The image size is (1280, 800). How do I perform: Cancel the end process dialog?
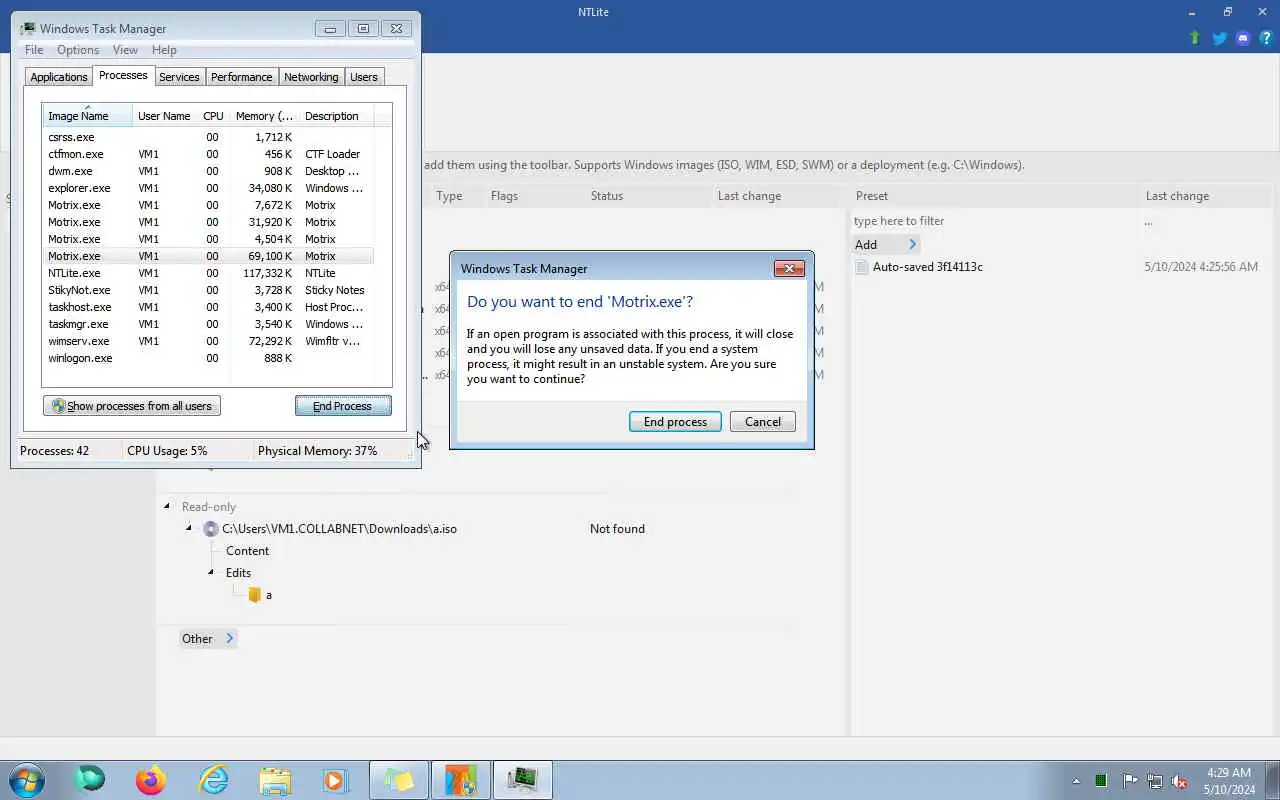[762, 422]
